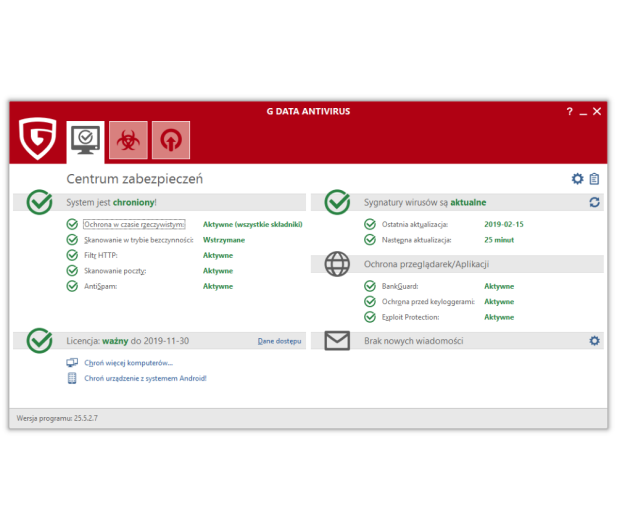Click Licencja ważny do 2019-11-30 text
This screenshot has height=530, width=617.
[127, 341]
